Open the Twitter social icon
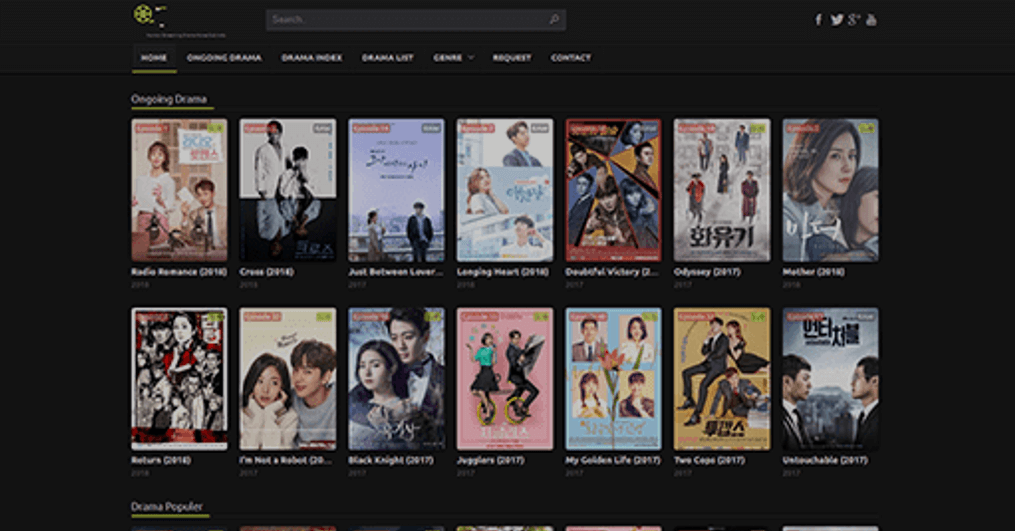This screenshot has height=531, width=1015. click(836, 20)
